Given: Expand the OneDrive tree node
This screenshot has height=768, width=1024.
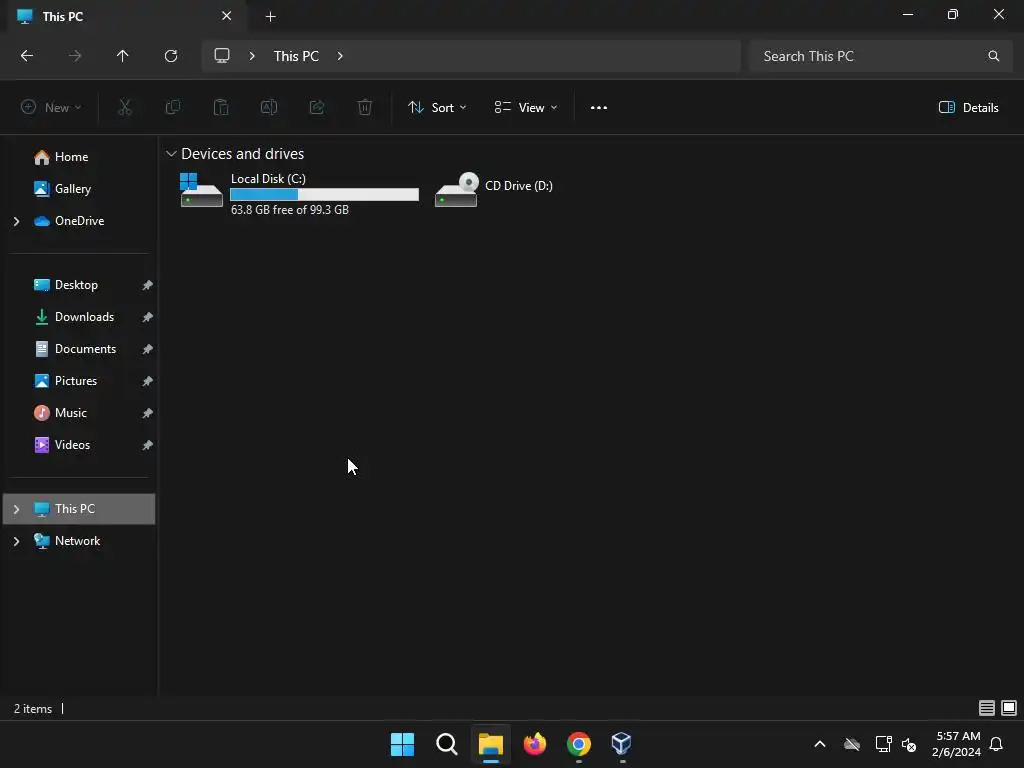Looking at the screenshot, I should (16, 221).
